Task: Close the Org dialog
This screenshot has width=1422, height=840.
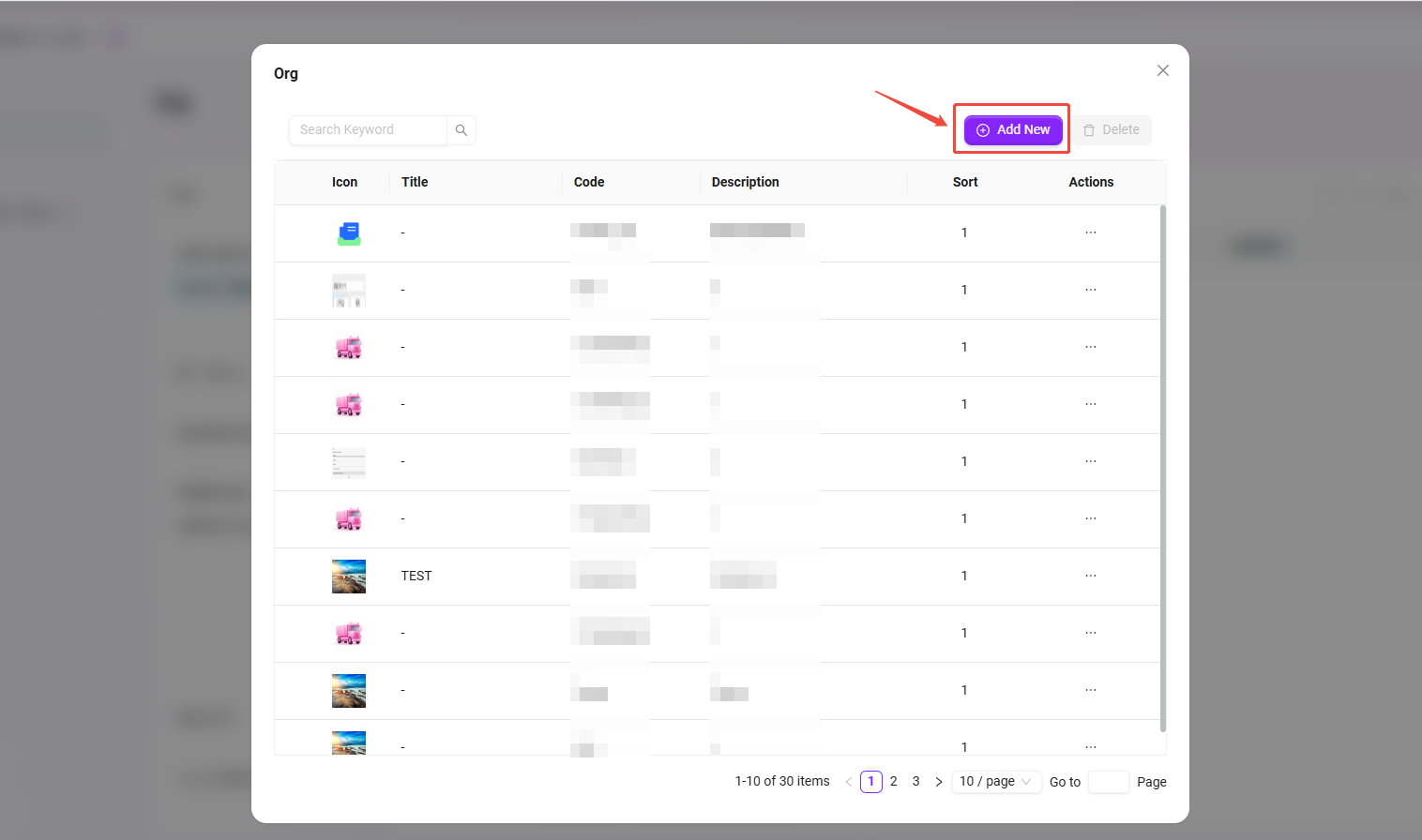Action: (1163, 70)
